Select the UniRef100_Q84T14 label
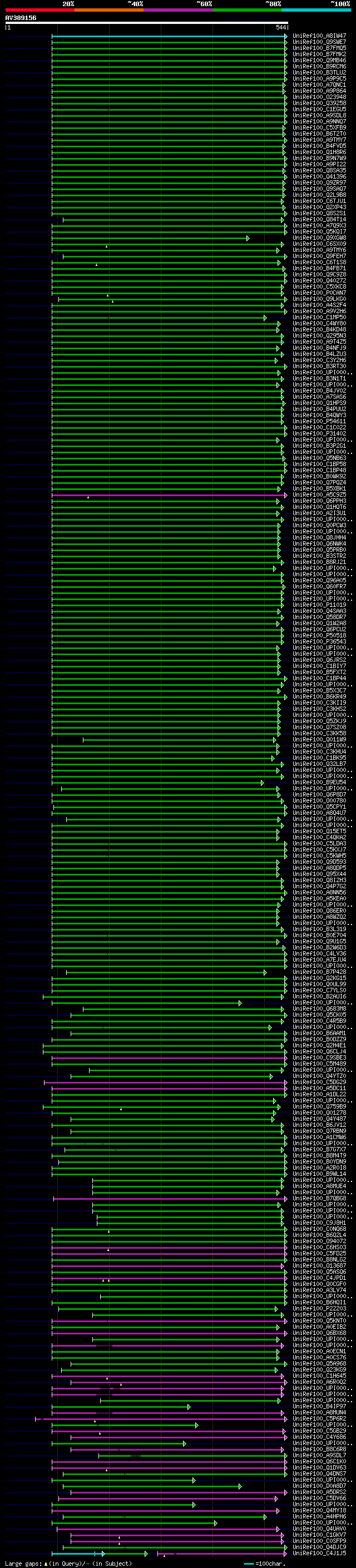This screenshot has width=356, height=1568. (x=319, y=219)
